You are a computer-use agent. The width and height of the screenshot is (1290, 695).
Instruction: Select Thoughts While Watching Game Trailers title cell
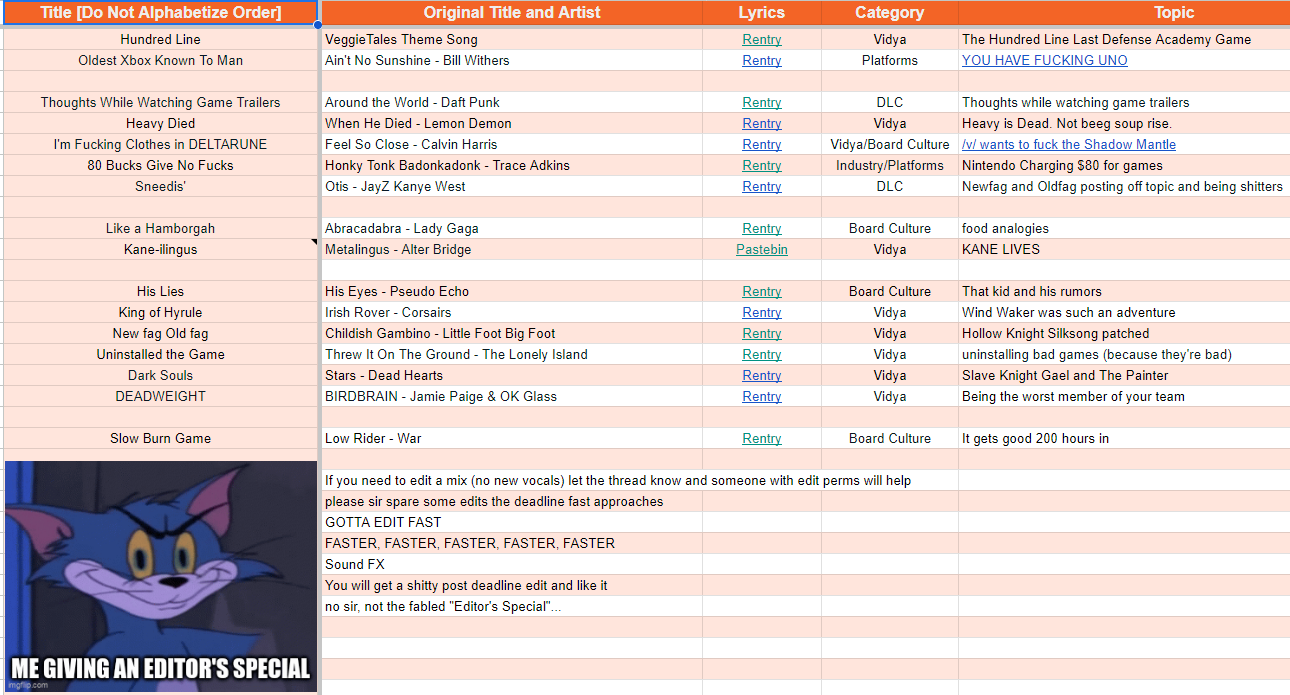[160, 103]
